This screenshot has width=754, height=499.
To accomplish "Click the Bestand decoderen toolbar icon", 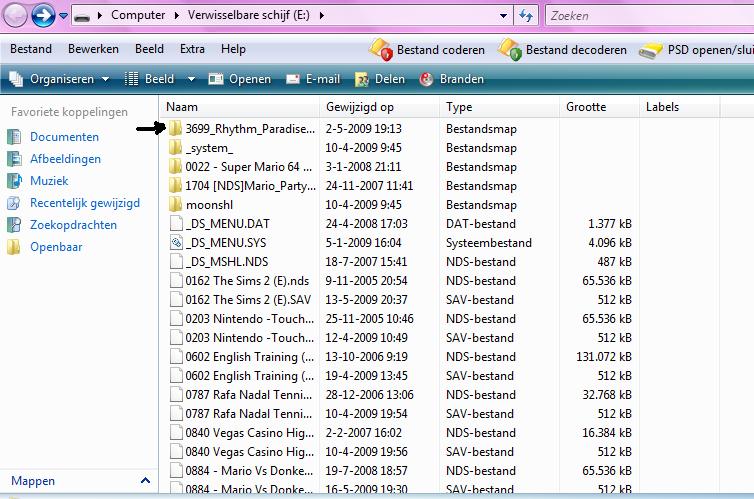I will (510, 50).
